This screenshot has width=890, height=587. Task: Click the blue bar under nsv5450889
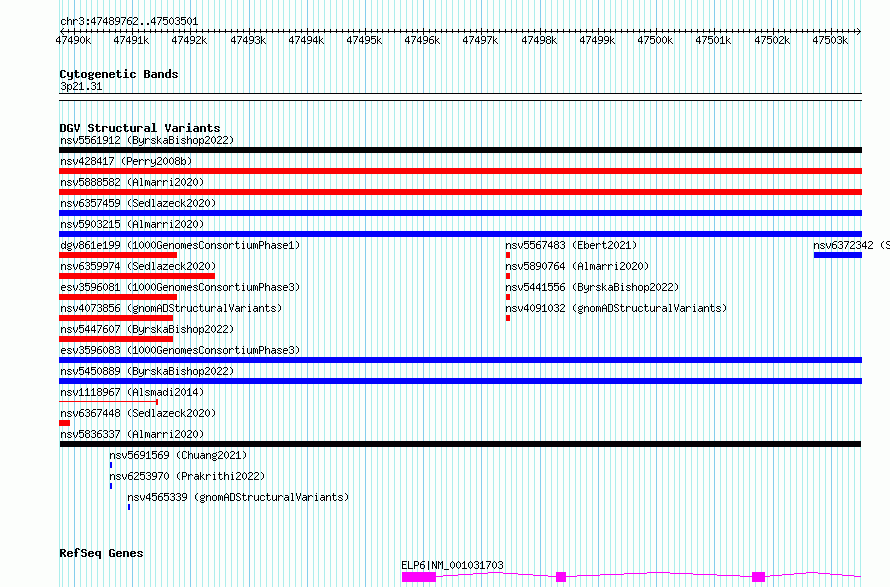coord(460,381)
